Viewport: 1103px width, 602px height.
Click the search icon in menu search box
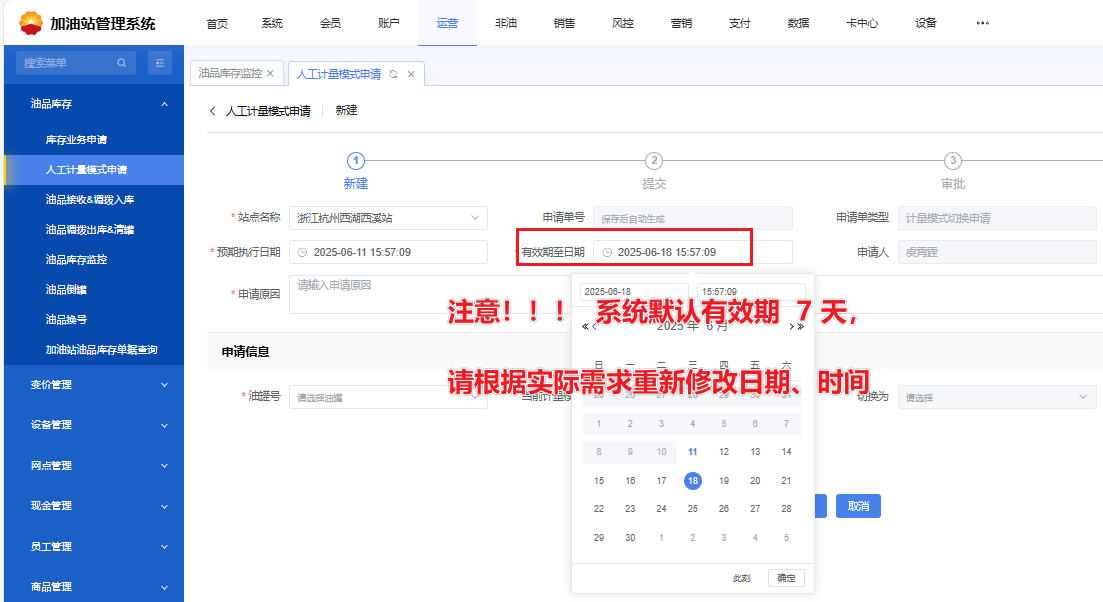tap(121, 63)
